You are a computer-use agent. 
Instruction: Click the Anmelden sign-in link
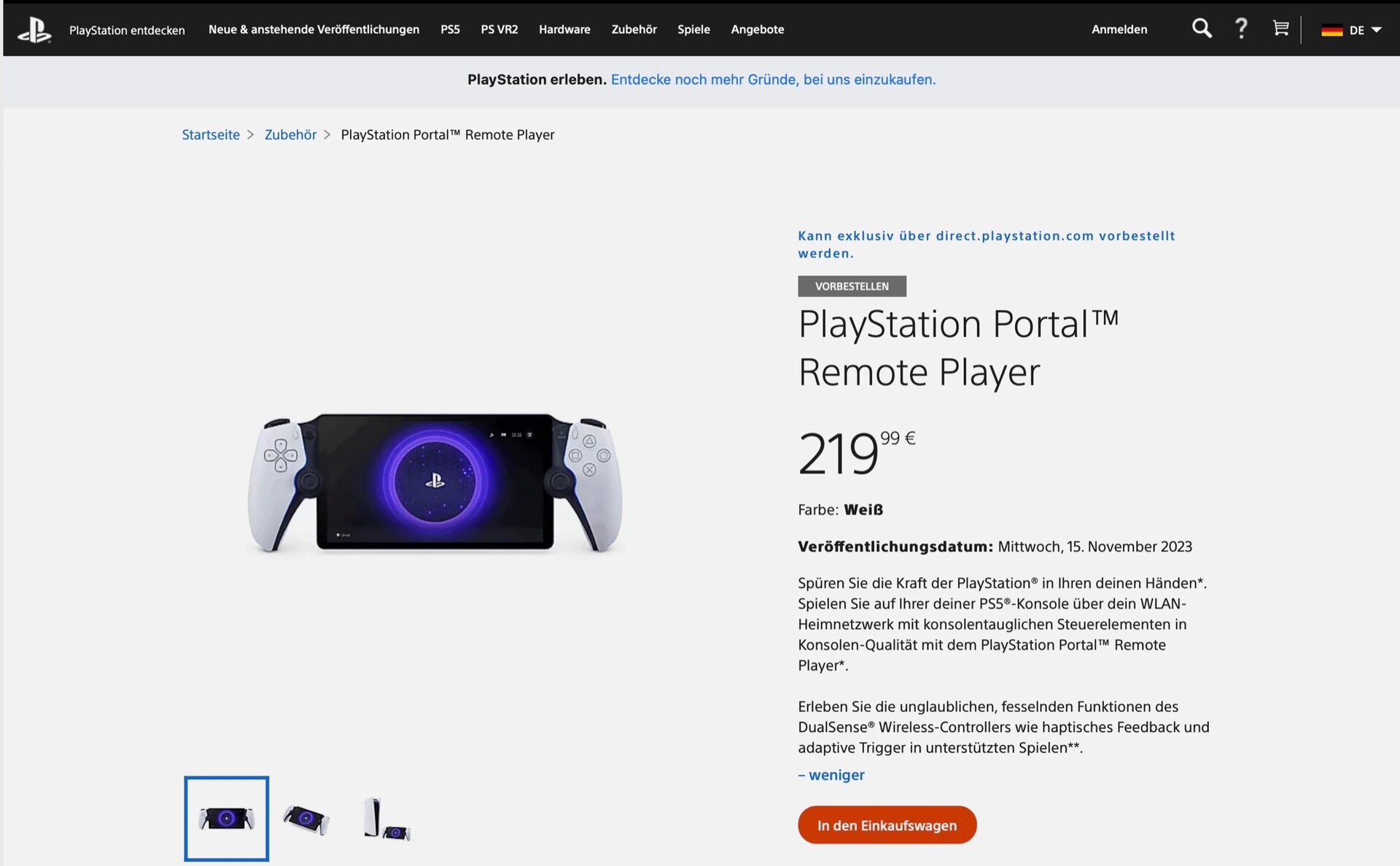pos(1119,29)
